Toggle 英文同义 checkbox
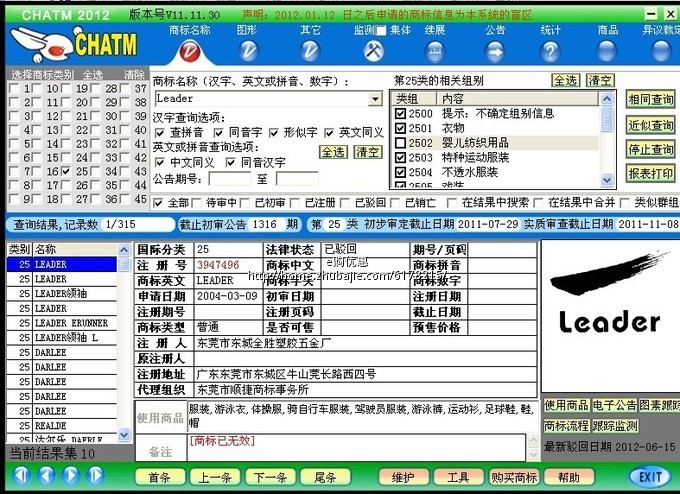 [329, 132]
